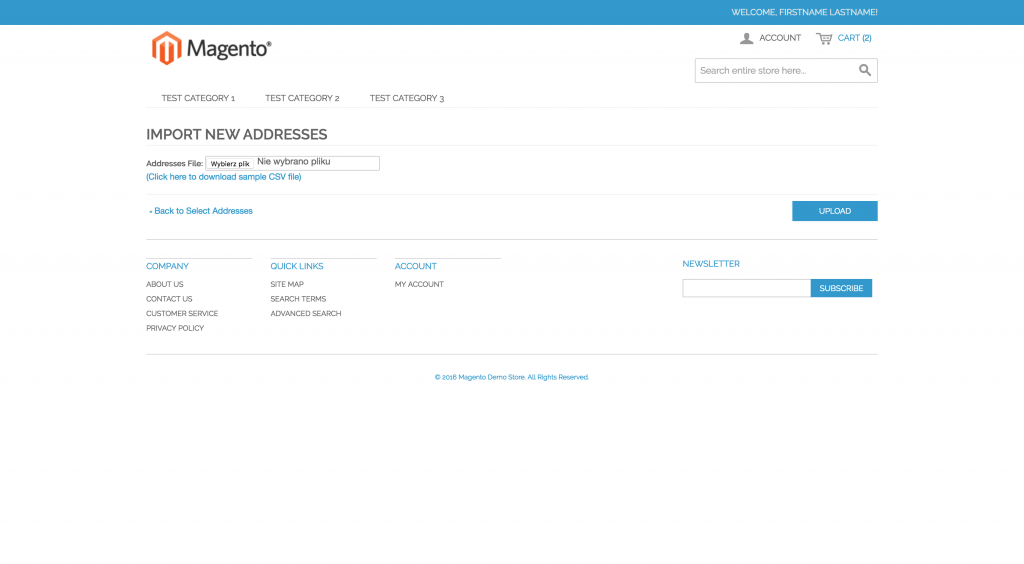Open Advanced Search link

tap(306, 314)
